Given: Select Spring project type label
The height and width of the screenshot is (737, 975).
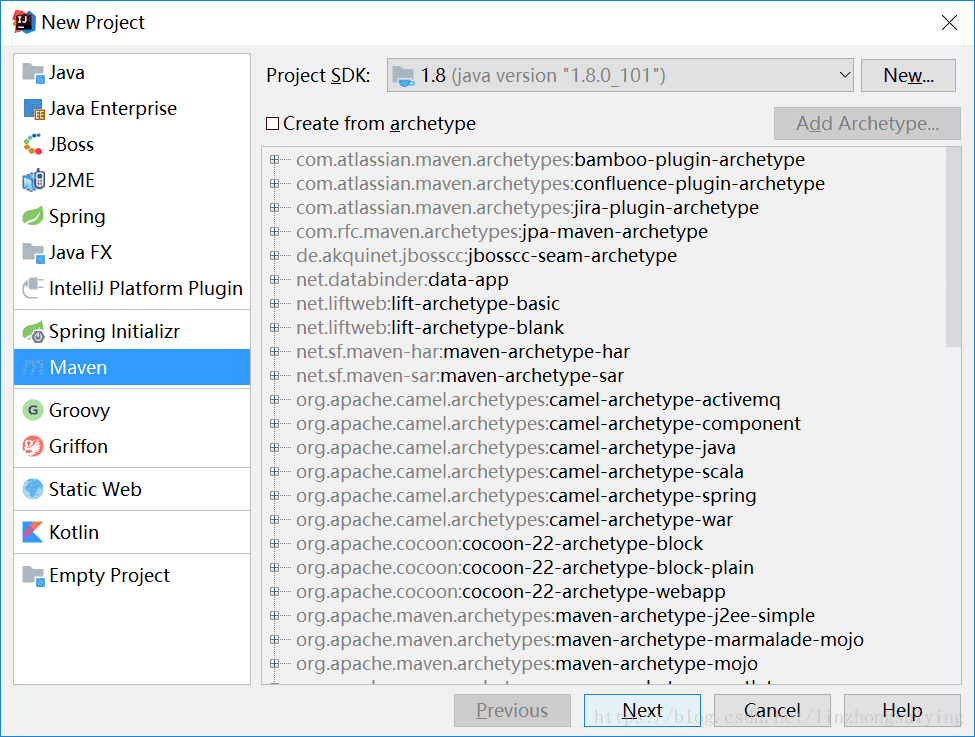Looking at the screenshot, I should click(77, 217).
